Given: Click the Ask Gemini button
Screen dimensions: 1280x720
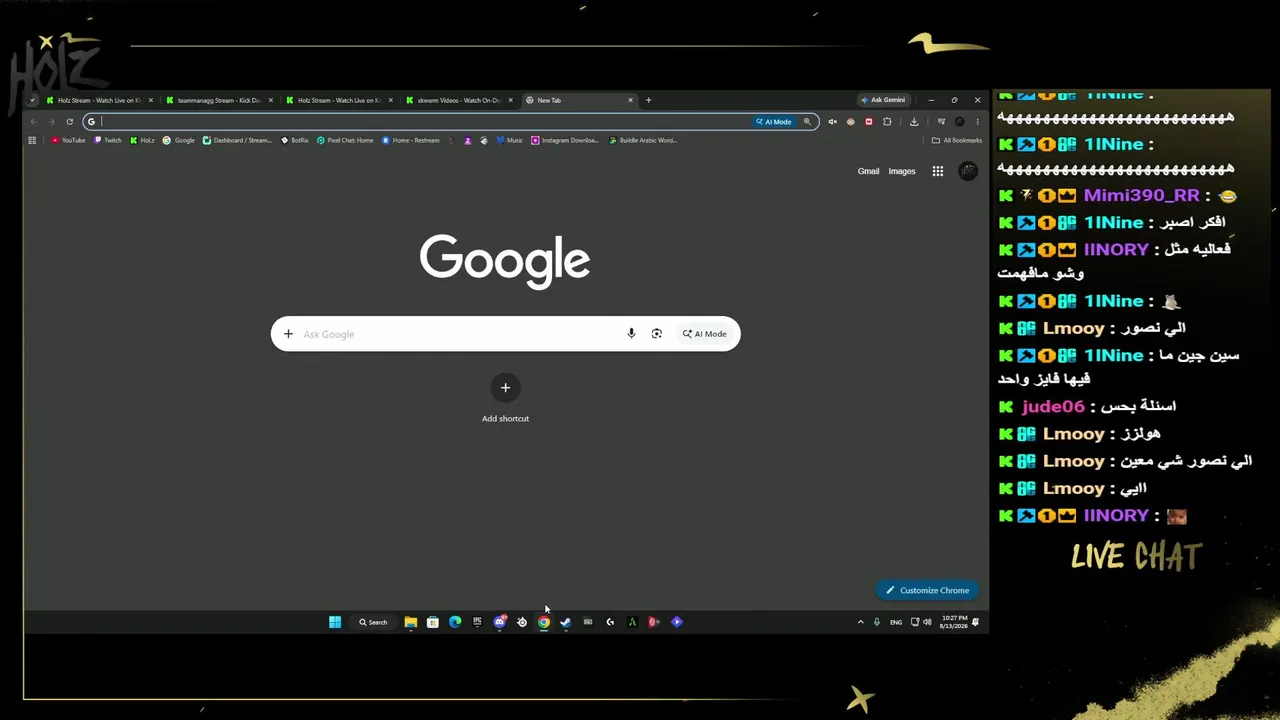Looking at the screenshot, I should (x=883, y=100).
